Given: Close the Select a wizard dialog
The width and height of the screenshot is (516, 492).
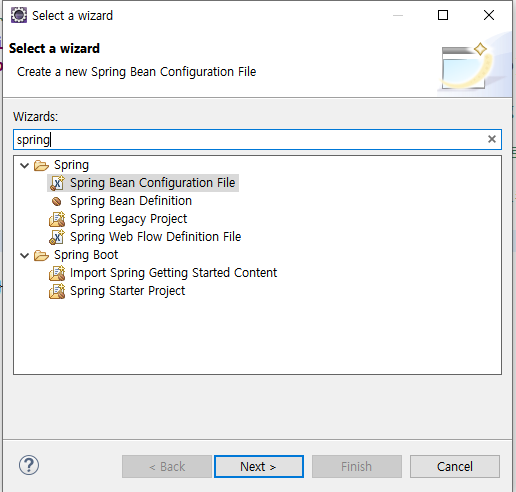Looking at the screenshot, I should [x=489, y=15].
